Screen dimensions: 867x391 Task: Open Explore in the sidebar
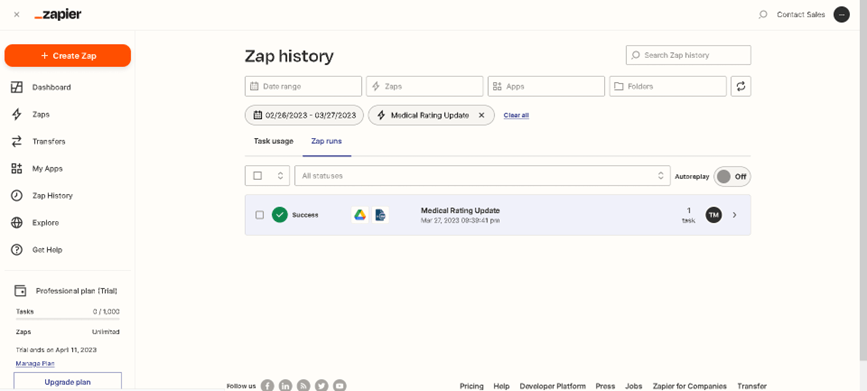(45, 223)
